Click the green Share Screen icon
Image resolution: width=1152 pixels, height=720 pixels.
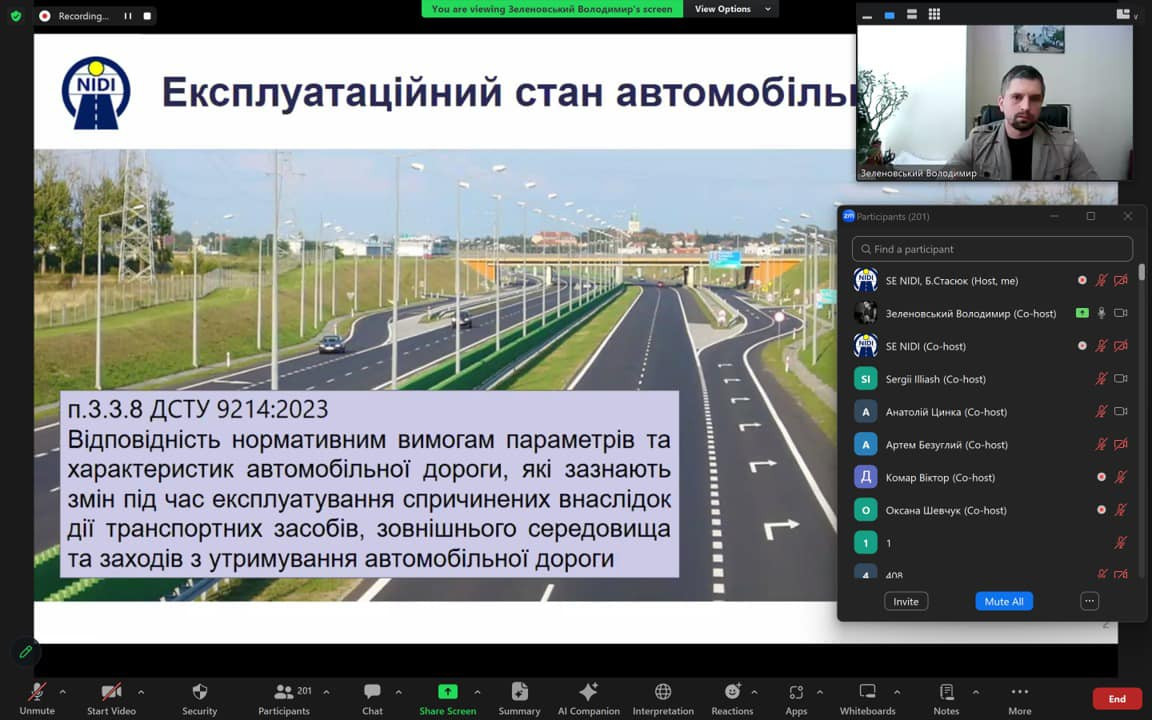(447, 692)
